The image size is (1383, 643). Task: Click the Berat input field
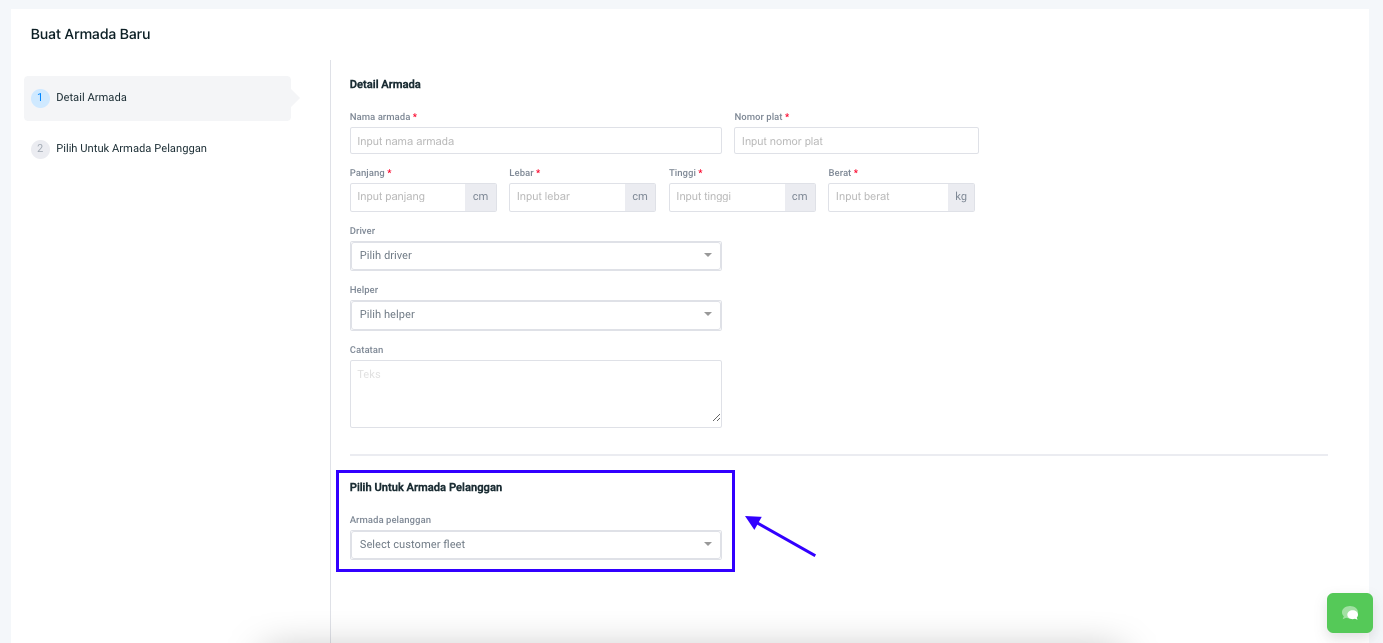click(x=887, y=197)
